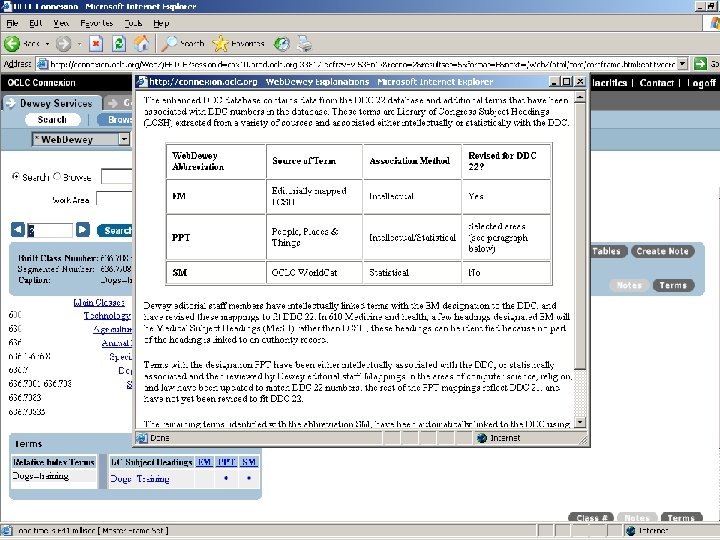
Task: Click the IE Forward arrow icon
Action: coord(63,44)
